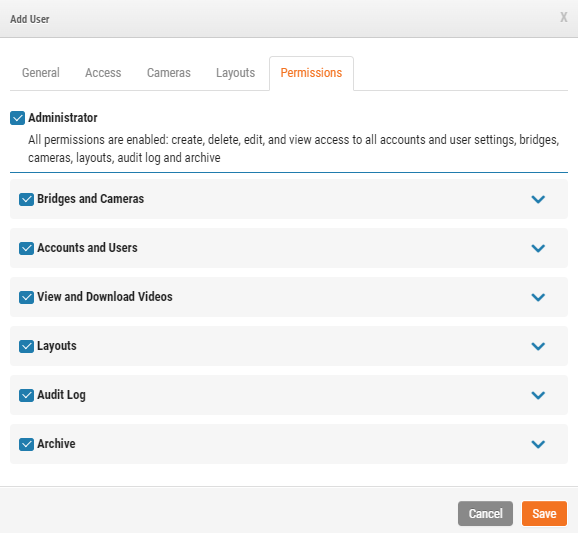Expand View and Download Videos chevron
The image size is (578, 533).
[x=538, y=297]
